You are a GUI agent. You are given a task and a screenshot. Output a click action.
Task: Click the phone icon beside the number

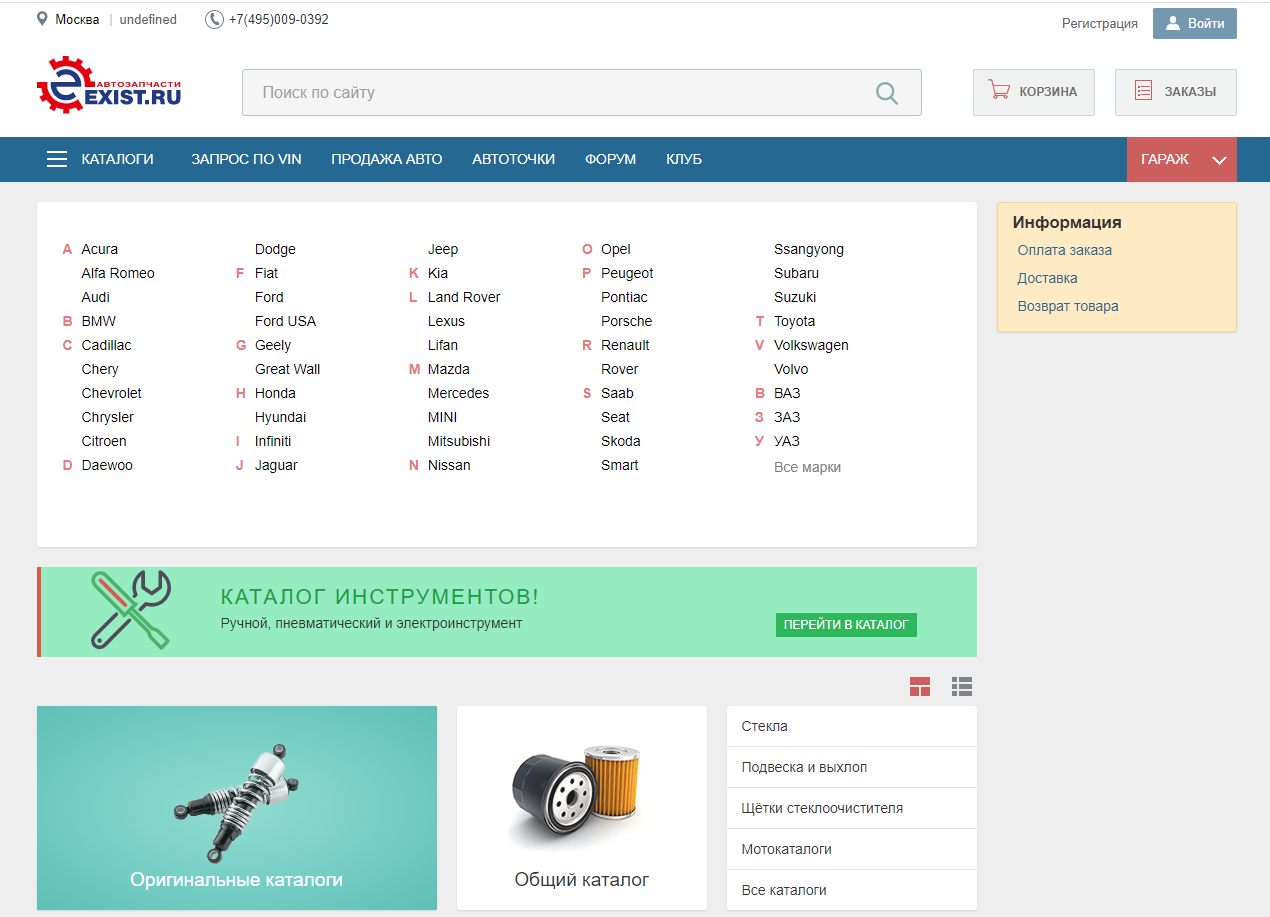pos(214,19)
